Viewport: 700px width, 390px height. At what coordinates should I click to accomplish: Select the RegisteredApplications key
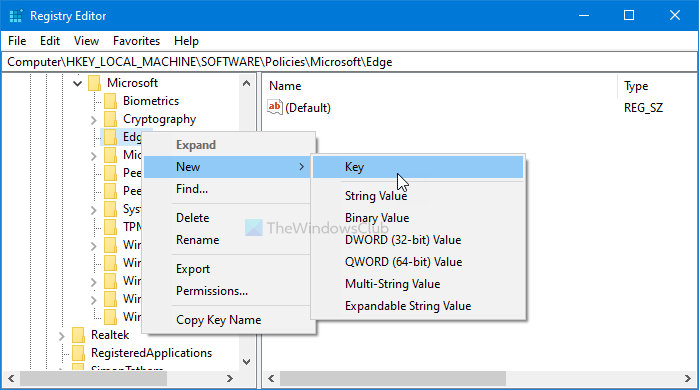point(151,353)
